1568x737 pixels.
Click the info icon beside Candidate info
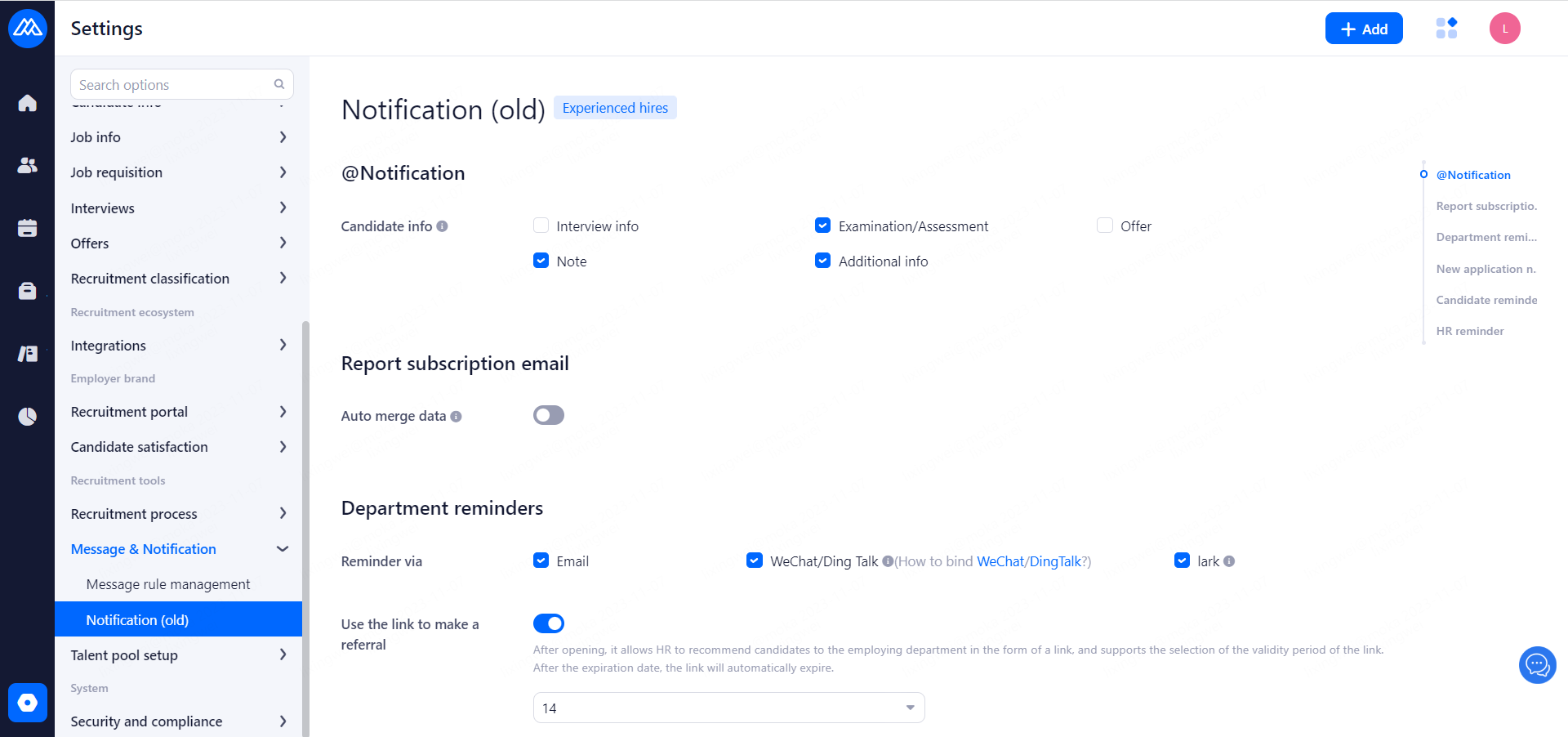[x=442, y=226]
